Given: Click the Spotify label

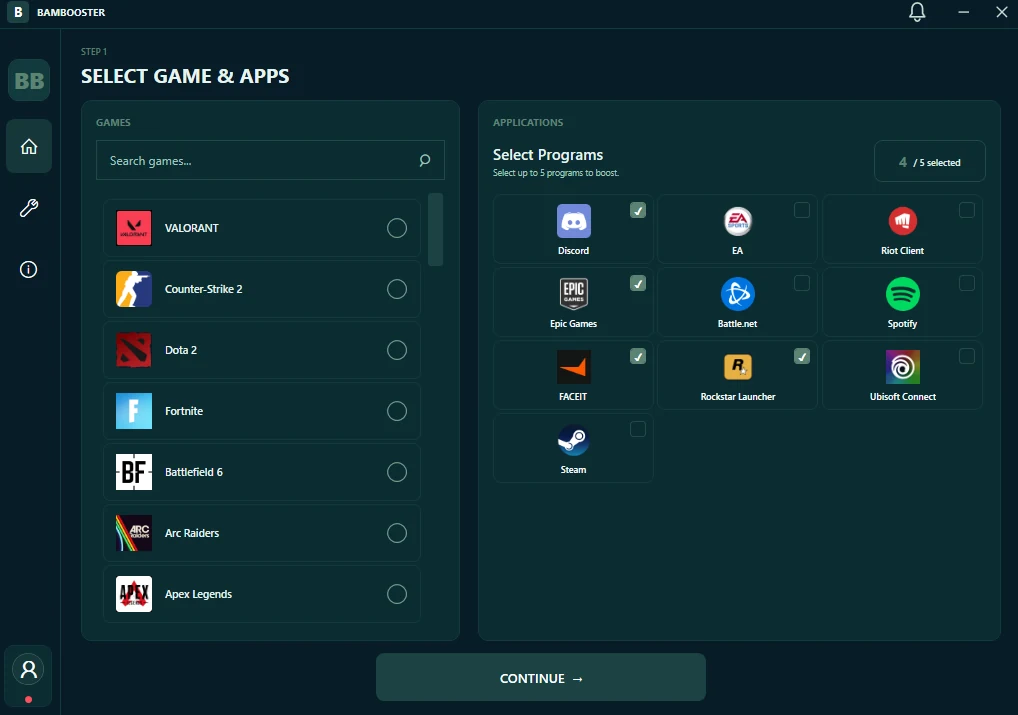Looking at the screenshot, I should [902, 323].
